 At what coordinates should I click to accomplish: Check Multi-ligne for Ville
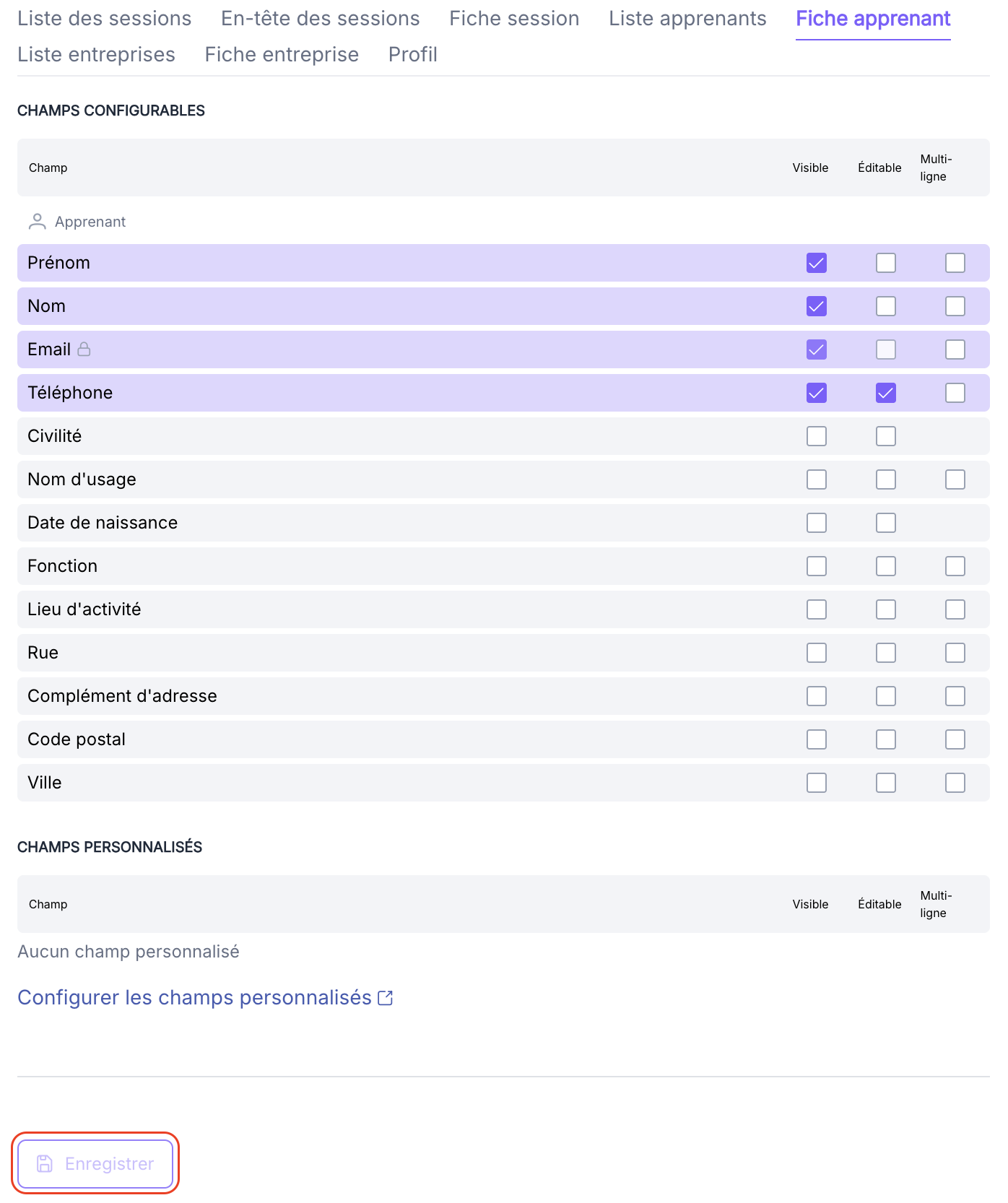[955, 783]
